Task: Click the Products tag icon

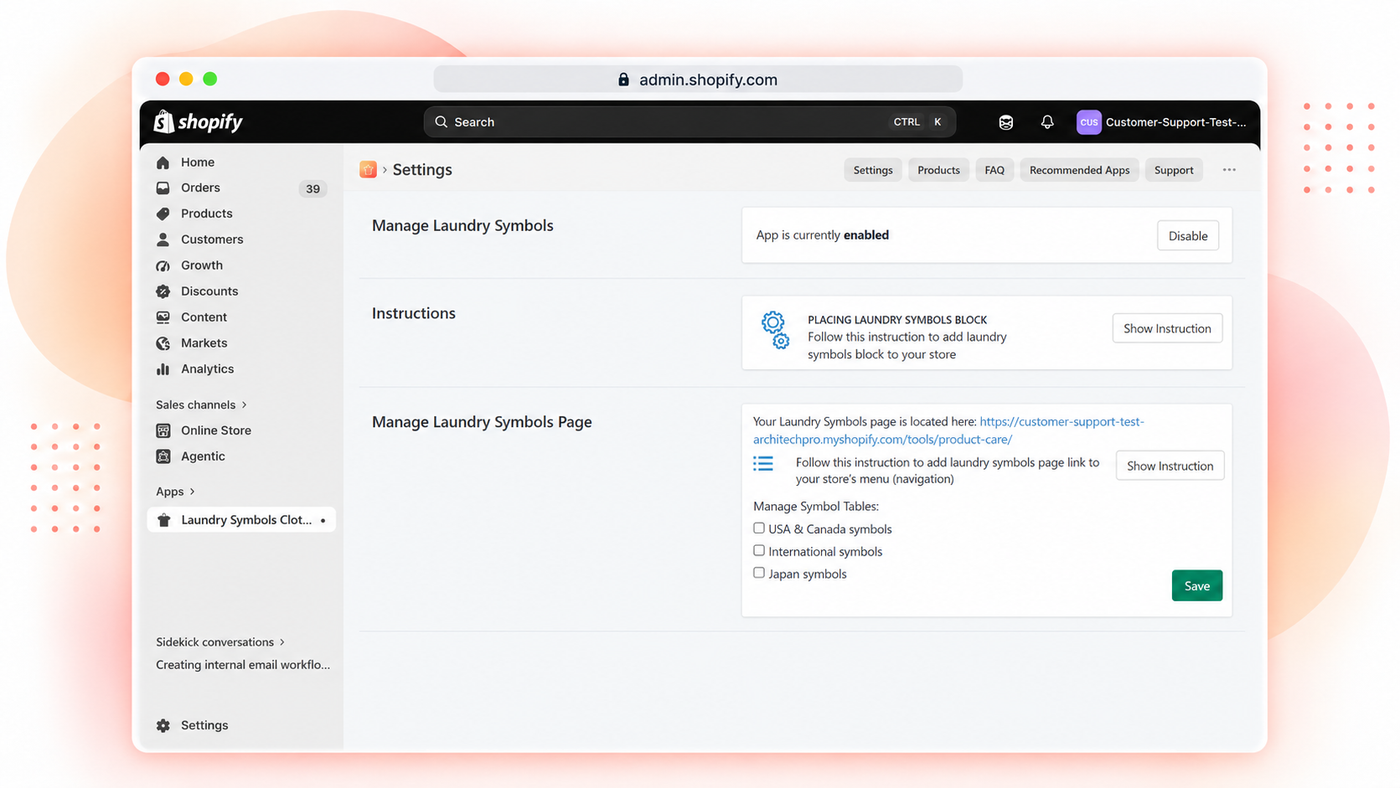Action: 163,214
